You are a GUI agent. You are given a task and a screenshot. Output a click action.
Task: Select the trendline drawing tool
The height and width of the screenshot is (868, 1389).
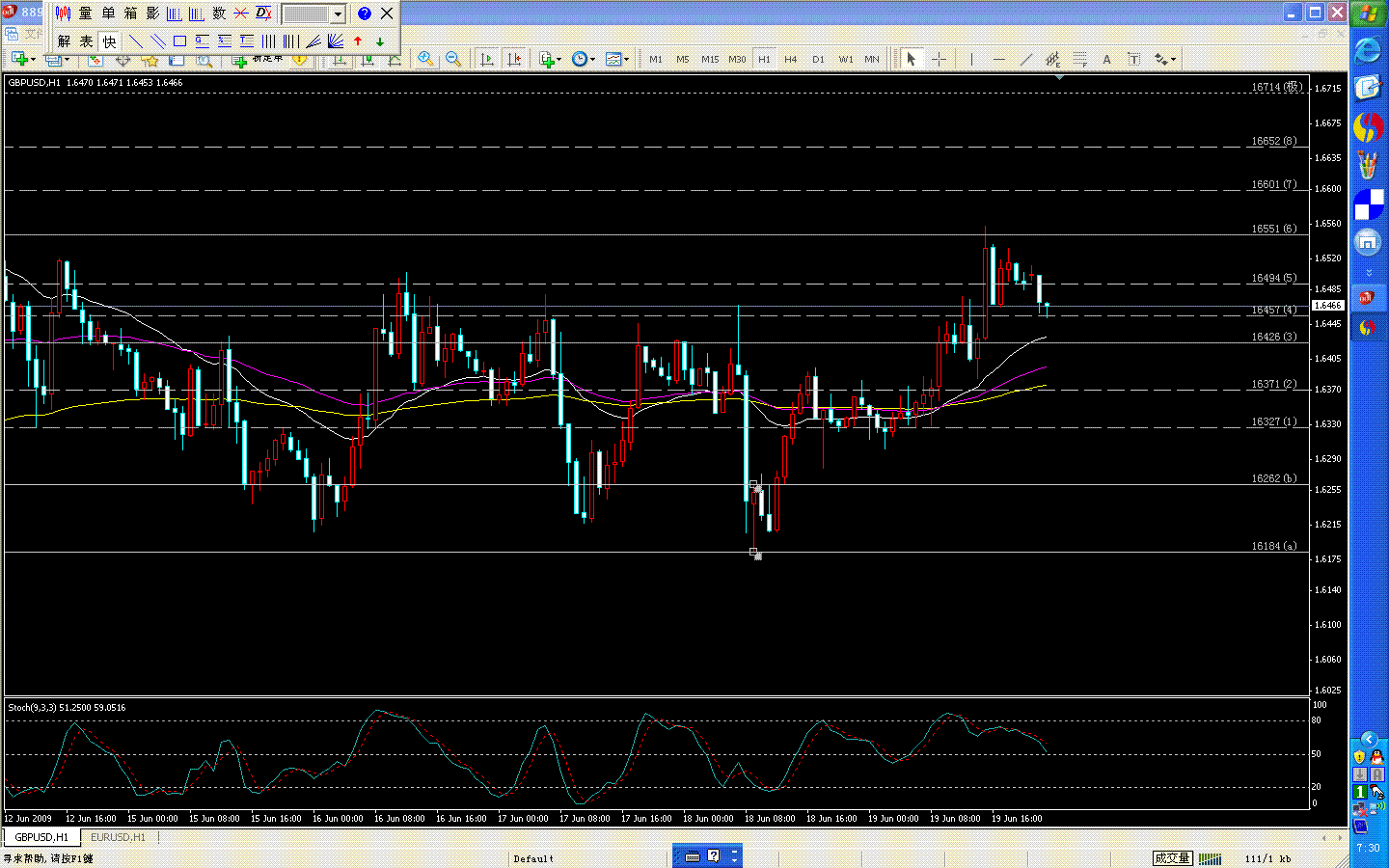pyautogui.click(x=1026, y=59)
